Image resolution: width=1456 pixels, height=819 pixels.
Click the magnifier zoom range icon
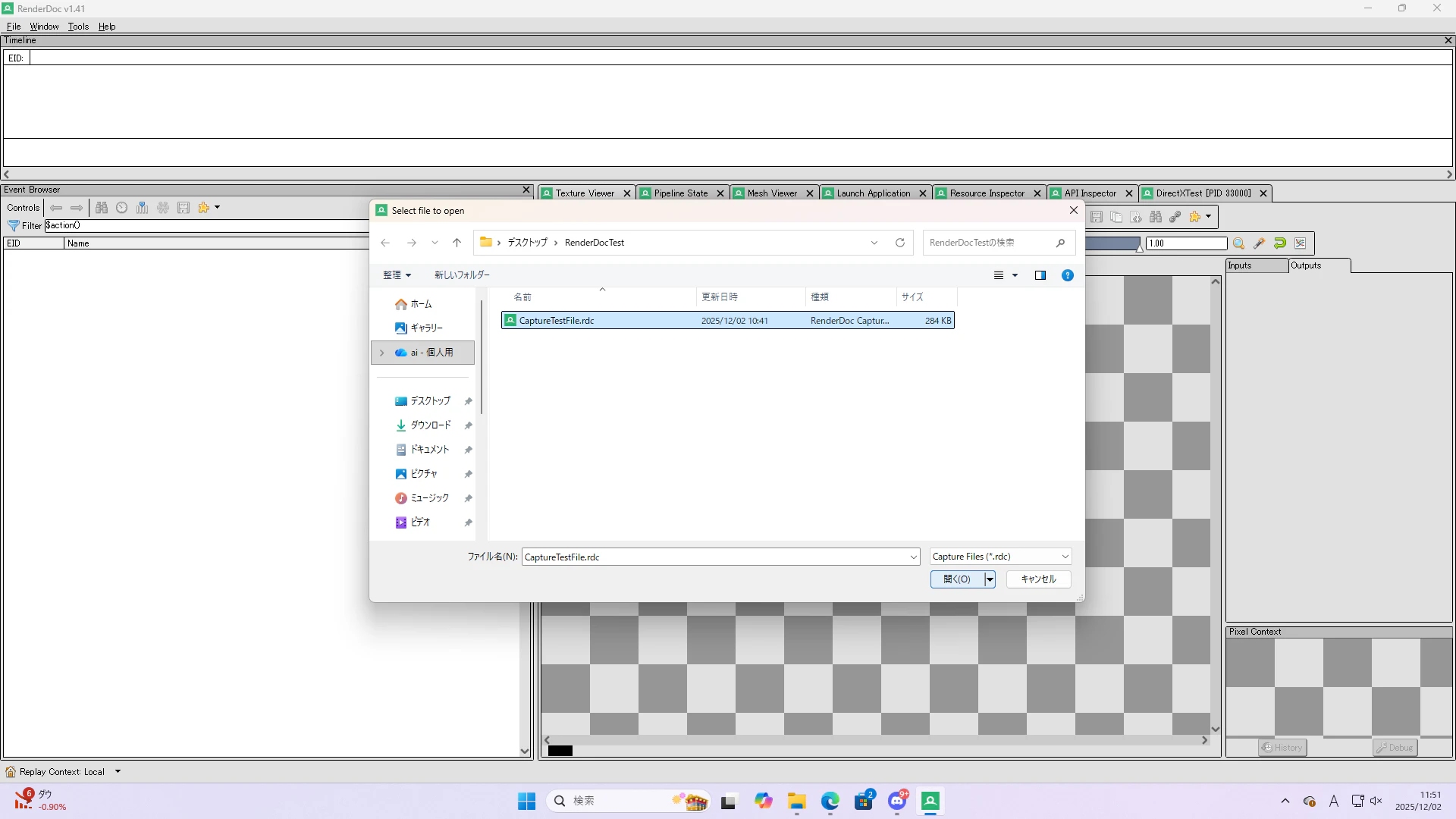pos(1238,243)
